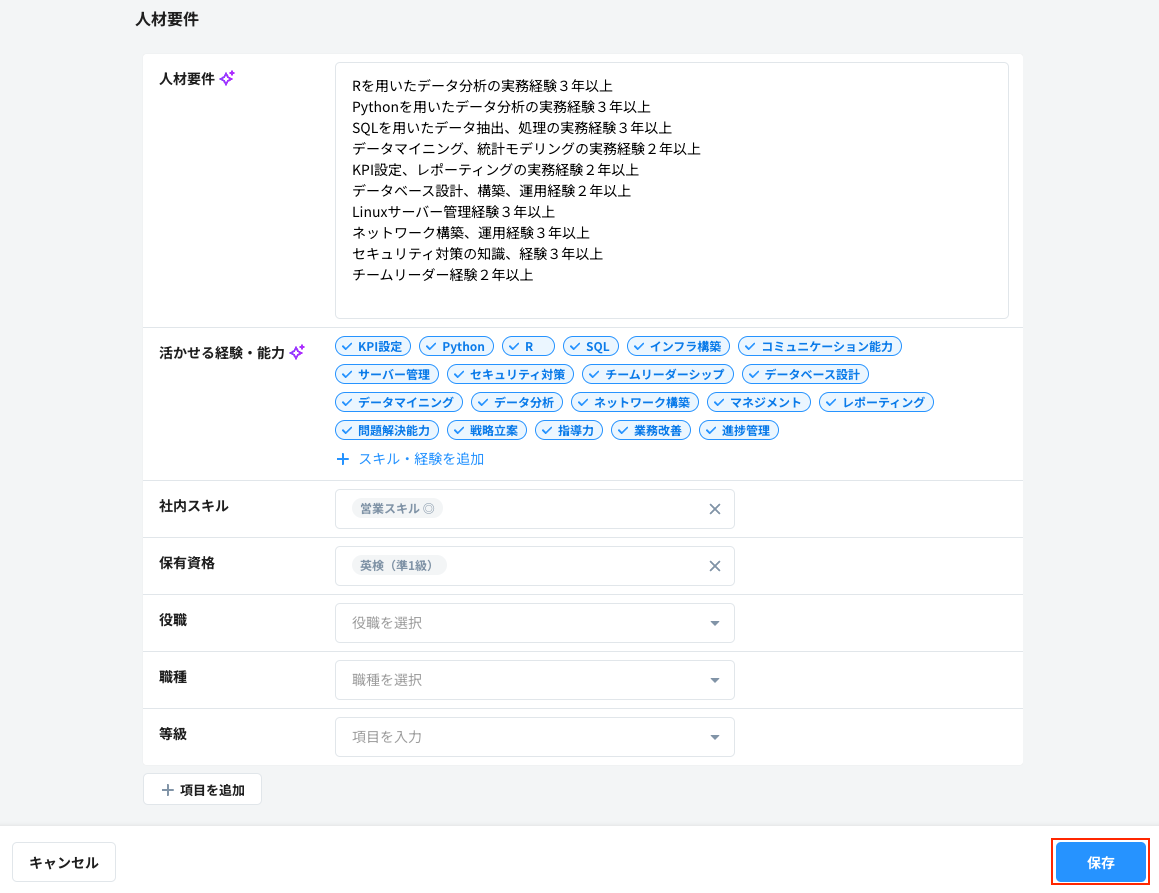This screenshot has width=1159, height=893.
Task: Click the checkmark icon inside the R chip
Action: click(x=515, y=346)
